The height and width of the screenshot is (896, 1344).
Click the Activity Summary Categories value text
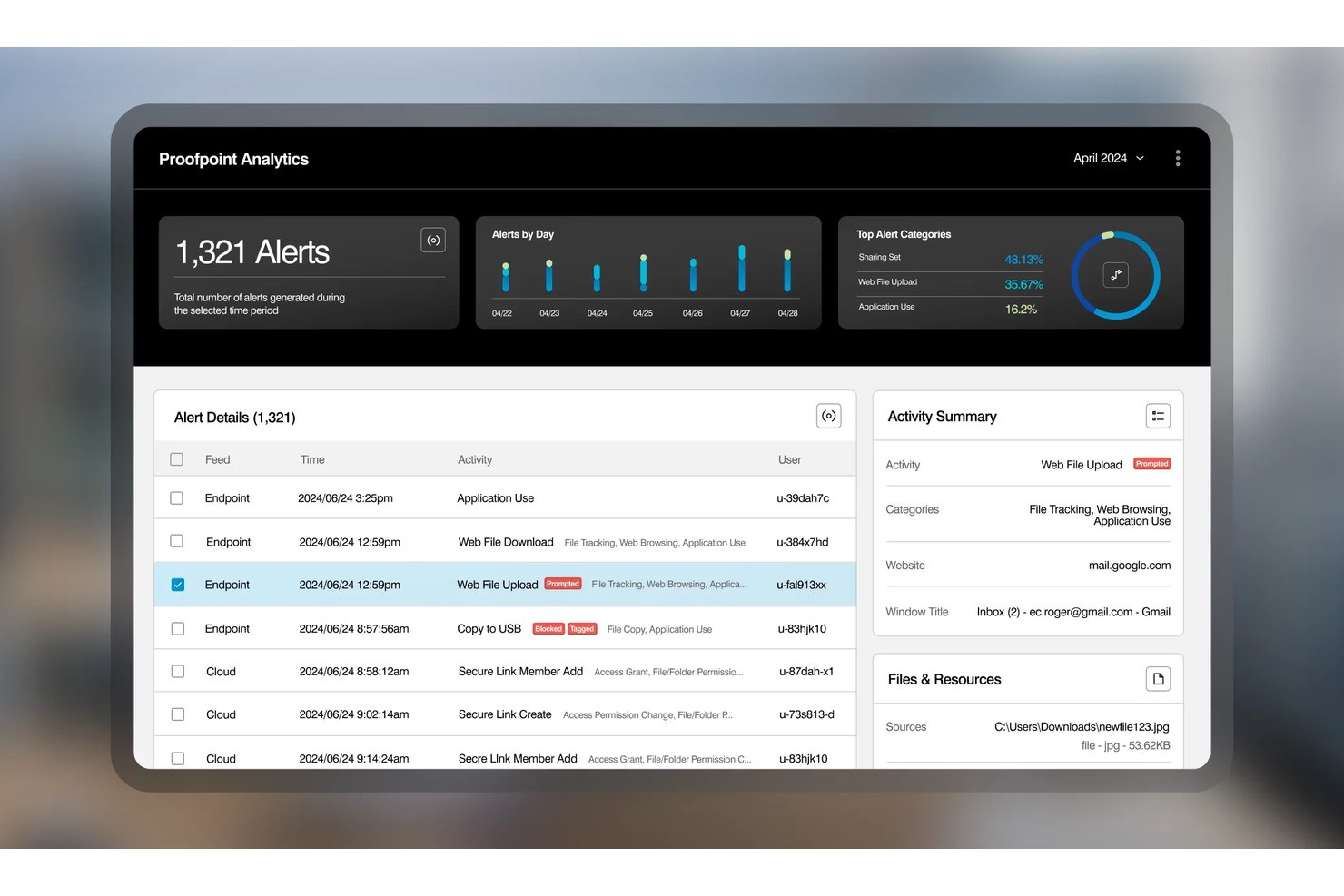point(1100,515)
